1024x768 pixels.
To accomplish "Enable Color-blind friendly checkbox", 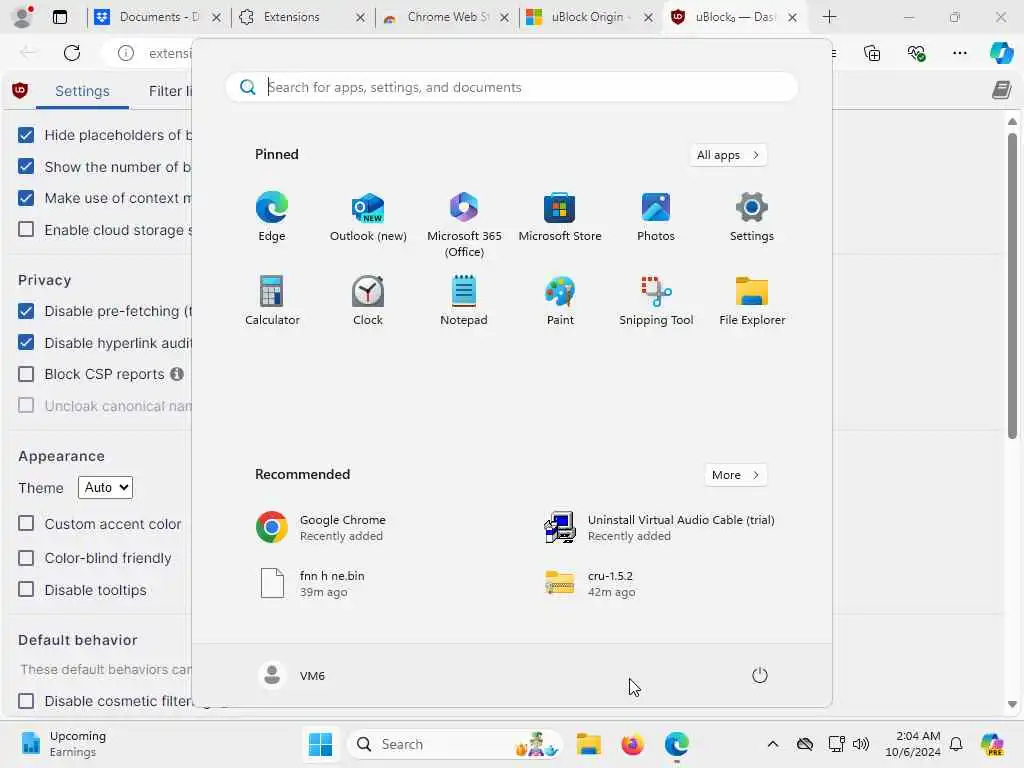I will pyautogui.click(x=26, y=558).
